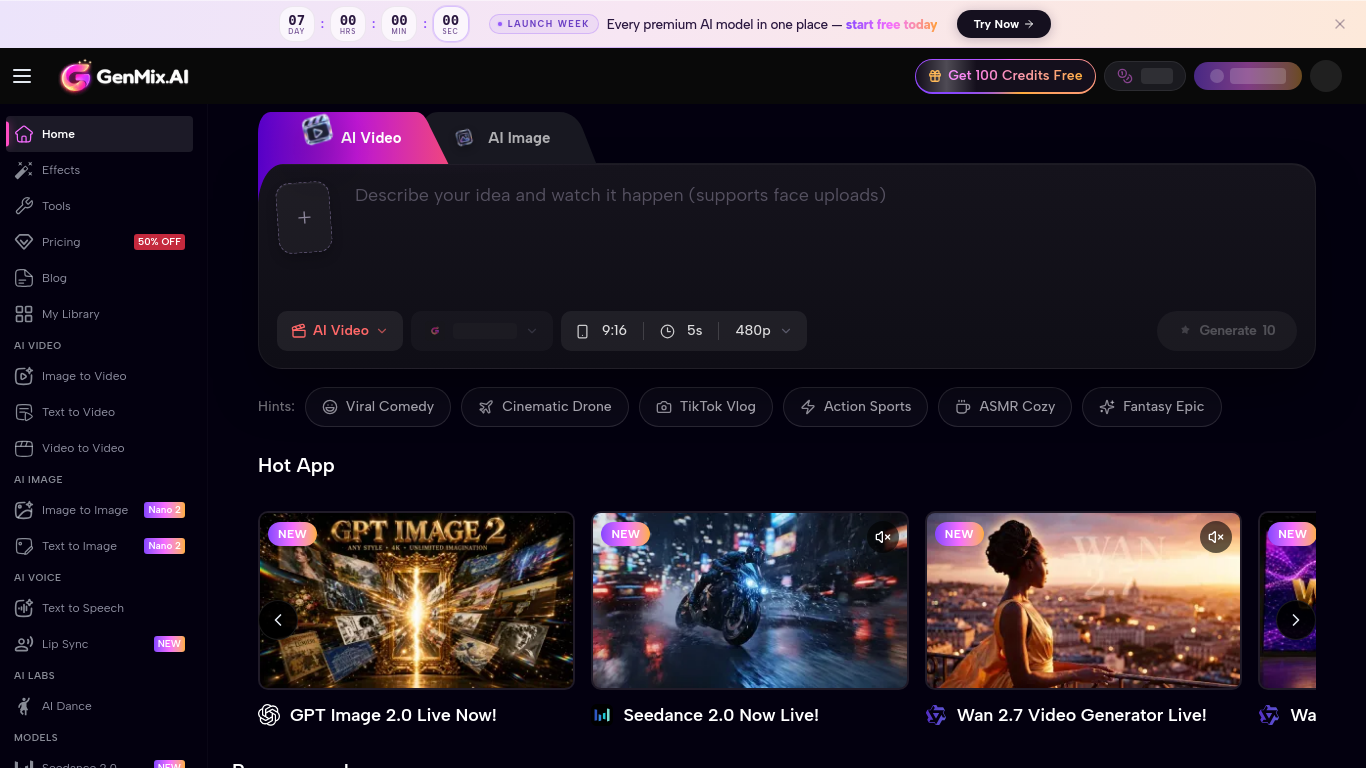Click the Generate 10 button
The height and width of the screenshot is (768, 1366).
click(x=1227, y=331)
